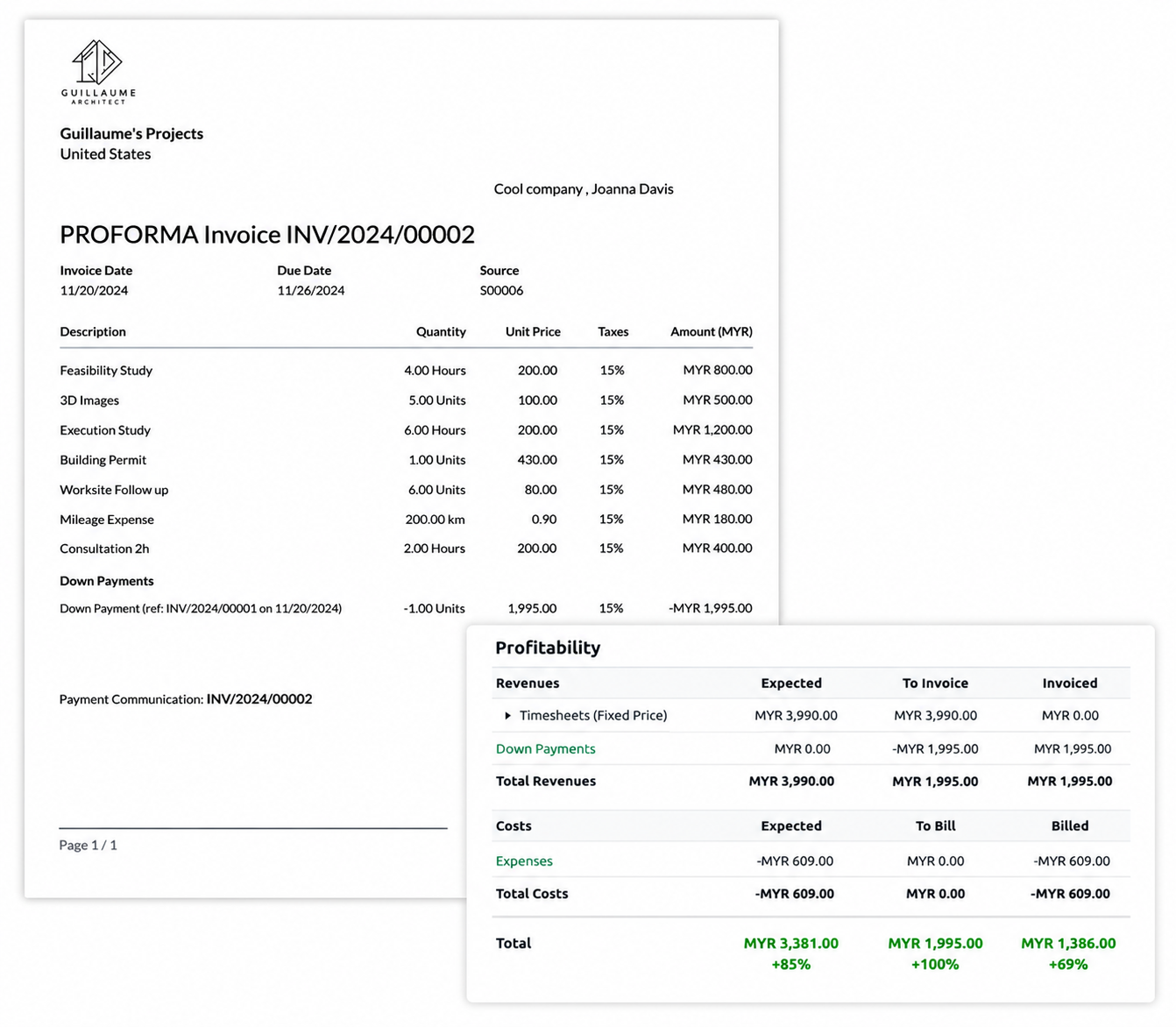
Task: Click the Mileage Expense description
Action: pyautogui.click(x=107, y=520)
